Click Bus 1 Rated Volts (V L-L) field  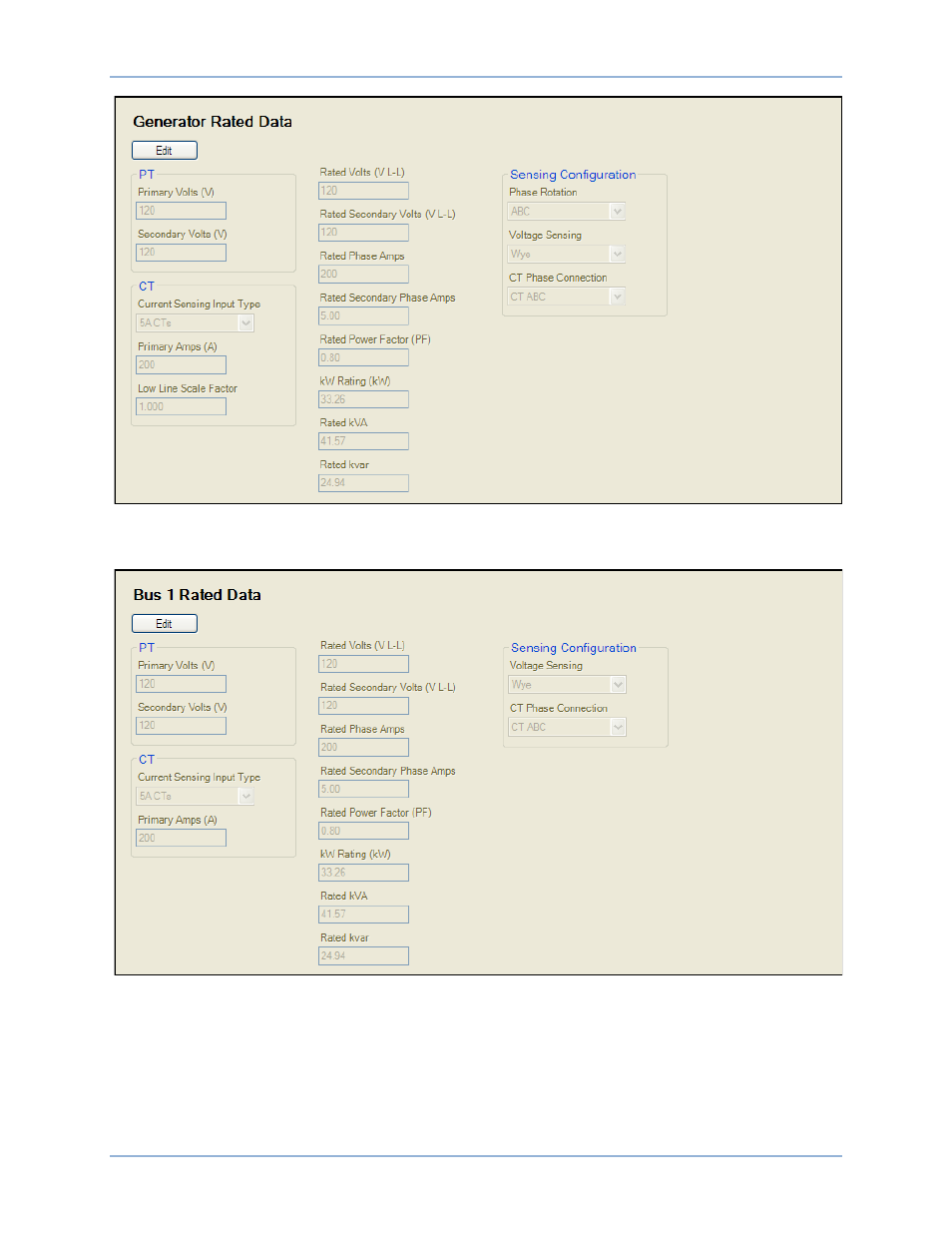point(363,664)
